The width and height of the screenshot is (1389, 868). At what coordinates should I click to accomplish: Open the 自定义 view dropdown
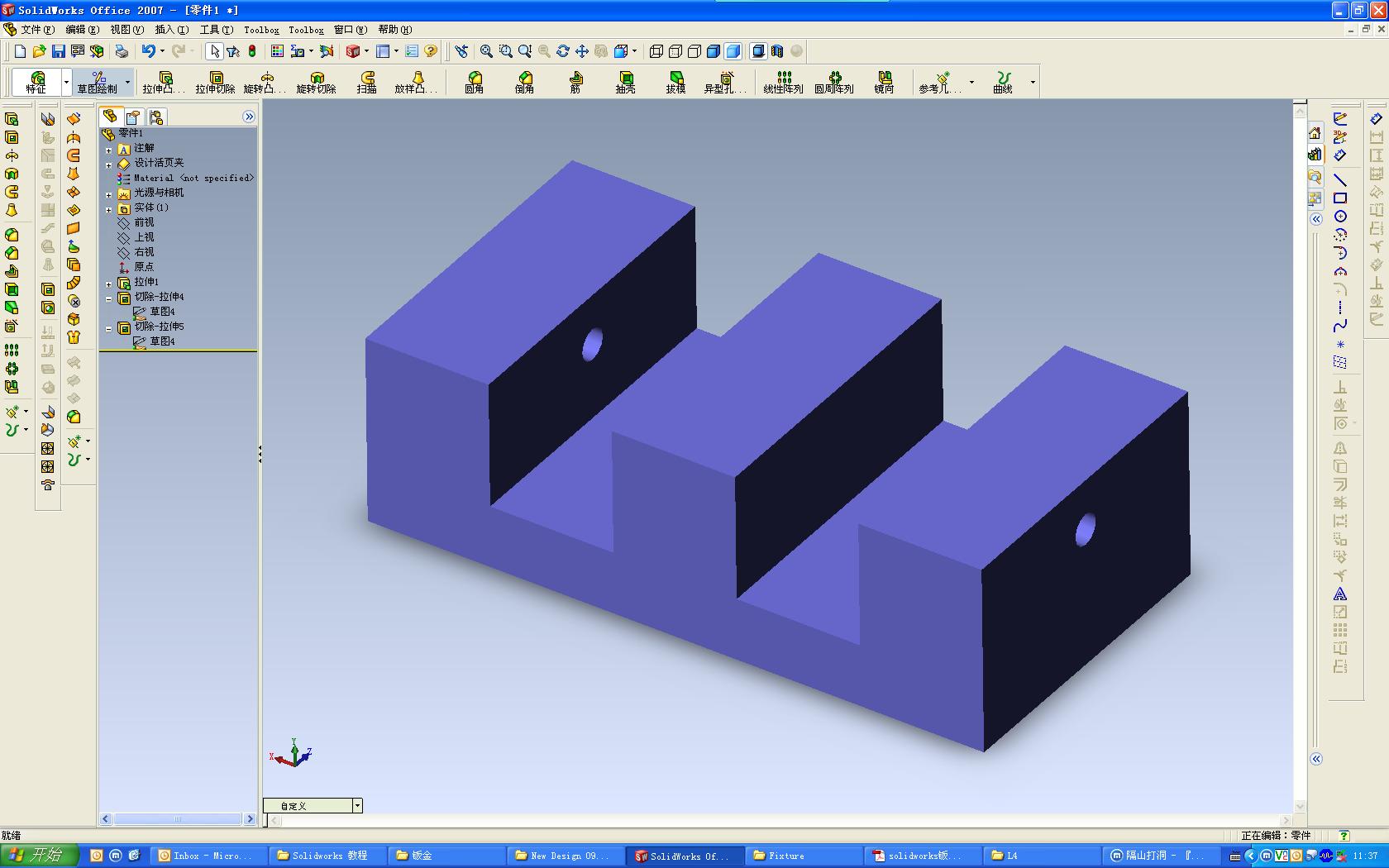[357, 805]
